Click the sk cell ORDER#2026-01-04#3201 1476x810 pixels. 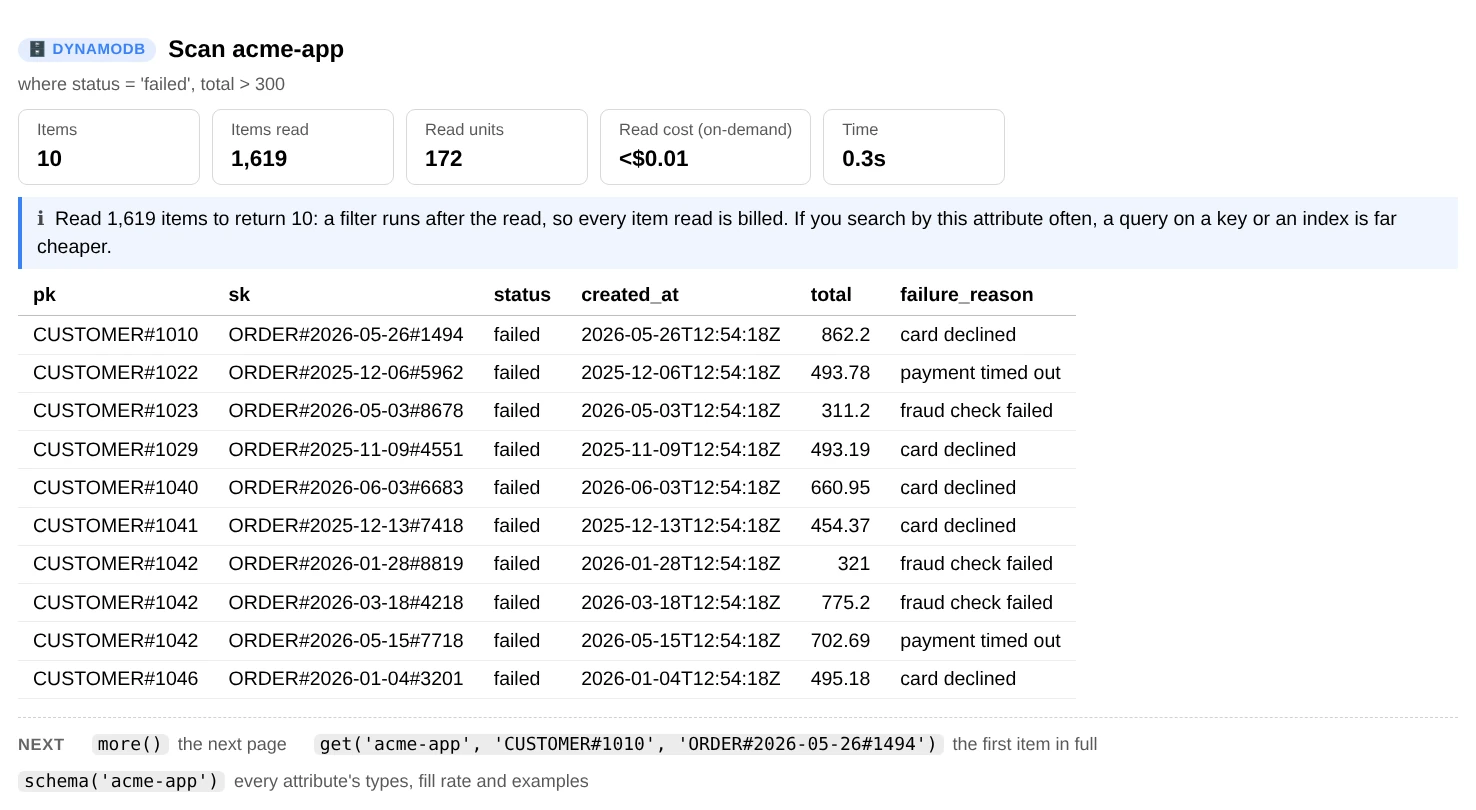[x=346, y=679]
